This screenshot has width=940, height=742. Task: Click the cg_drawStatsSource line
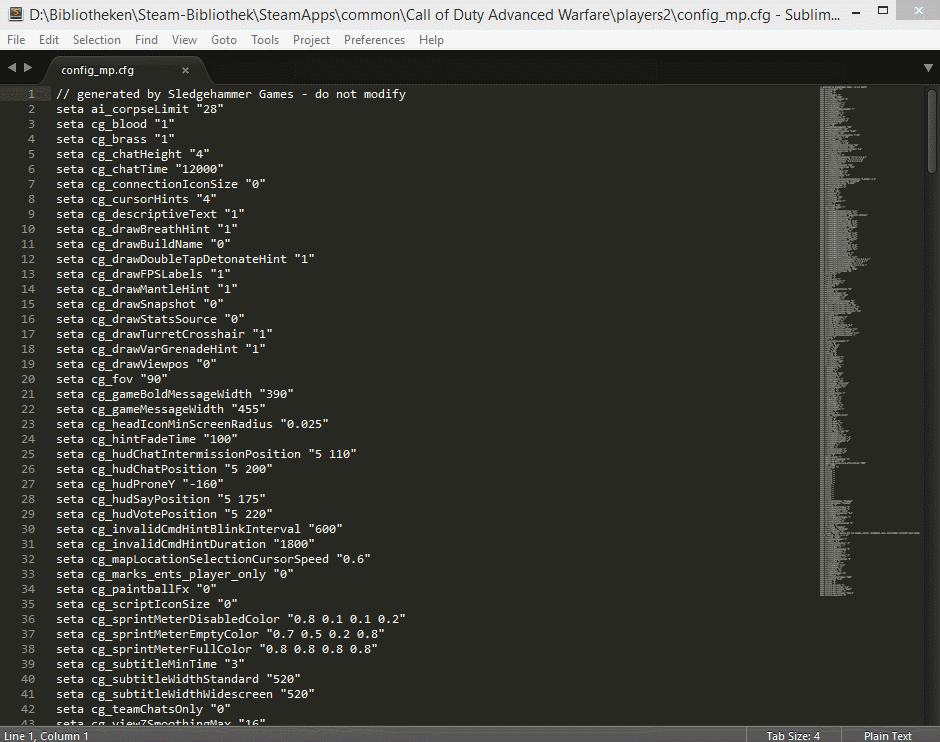(x=150, y=319)
